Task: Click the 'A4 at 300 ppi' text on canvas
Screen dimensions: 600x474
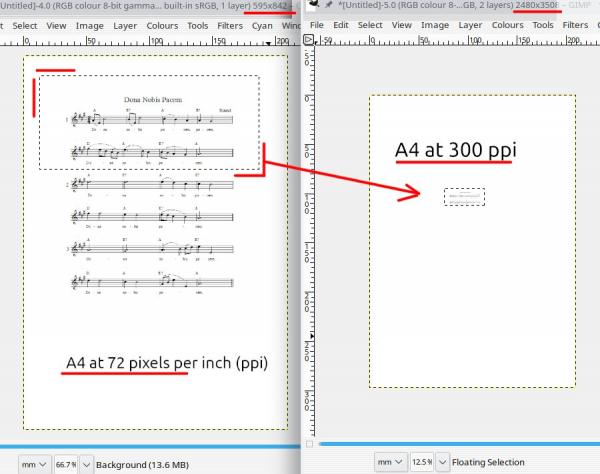Action: tap(455, 150)
